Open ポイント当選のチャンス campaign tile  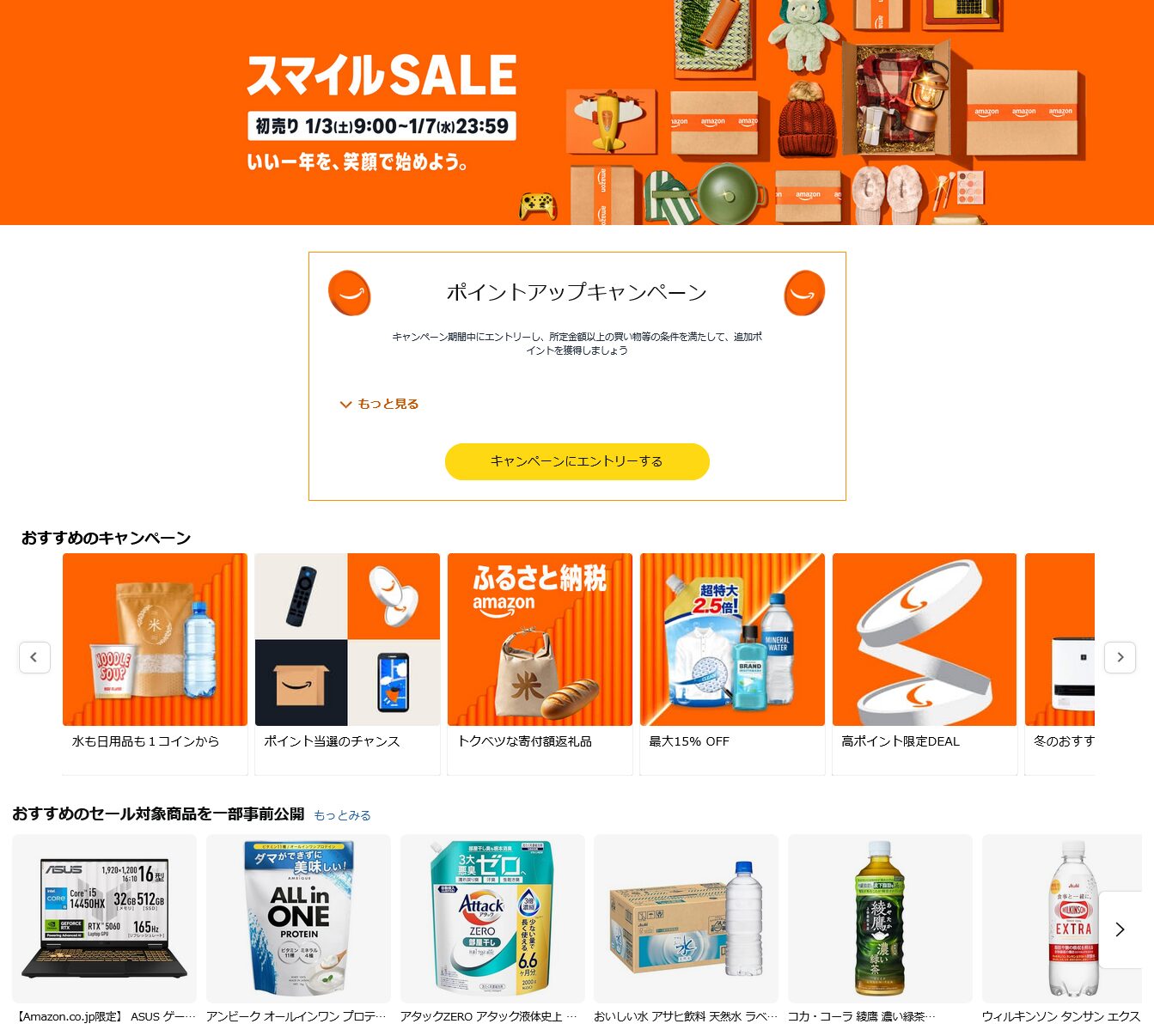tap(347, 664)
